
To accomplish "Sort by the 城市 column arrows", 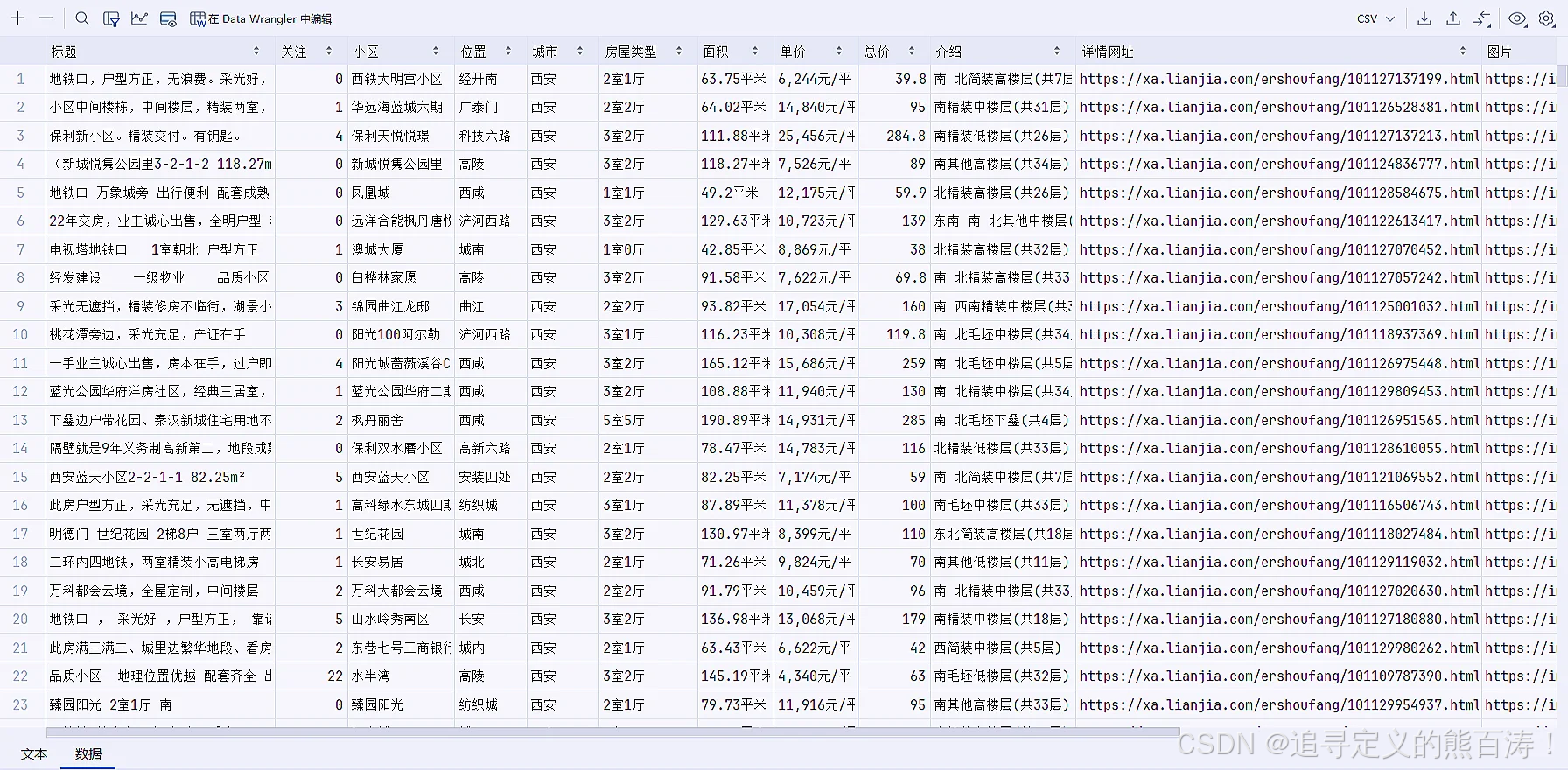I will coord(580,52).
